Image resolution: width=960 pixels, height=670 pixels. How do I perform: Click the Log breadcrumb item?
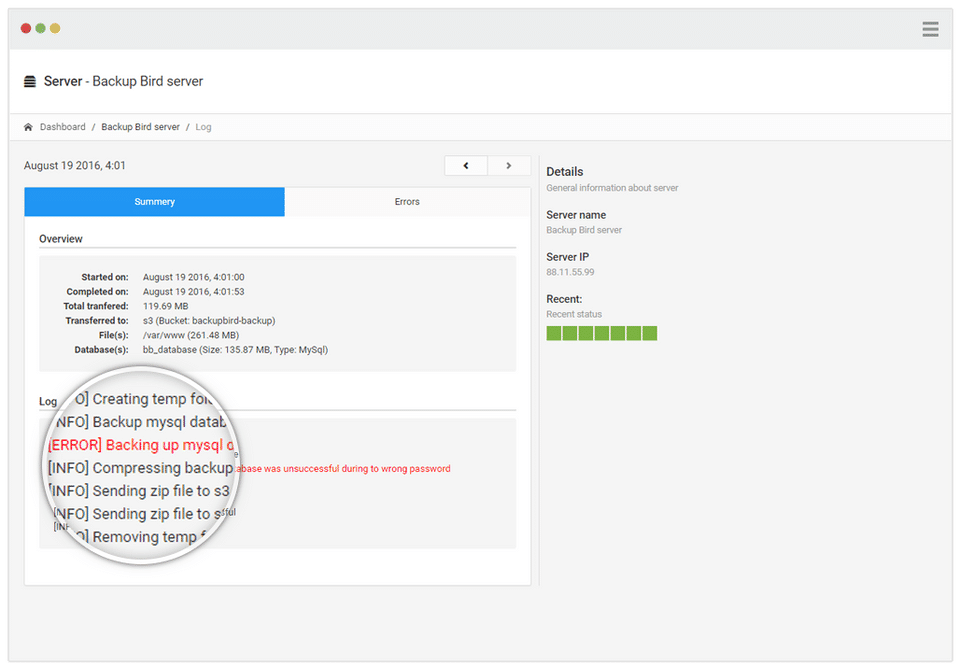203,127
